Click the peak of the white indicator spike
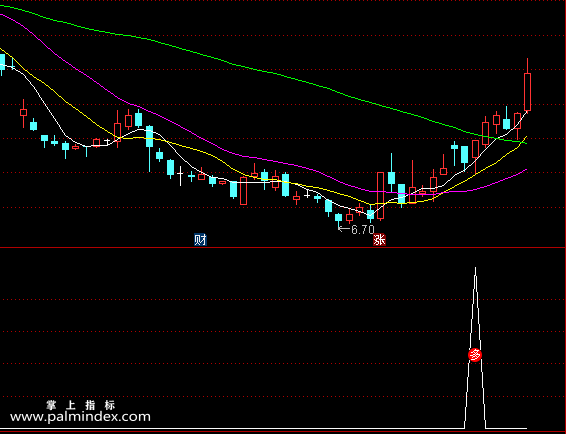 pos(475,268)
